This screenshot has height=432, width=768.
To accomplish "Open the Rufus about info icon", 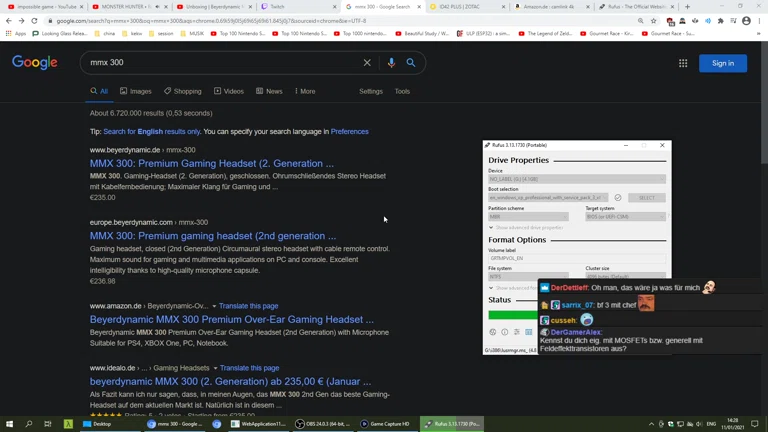I will pyautogui.click(x=504, y=332).
